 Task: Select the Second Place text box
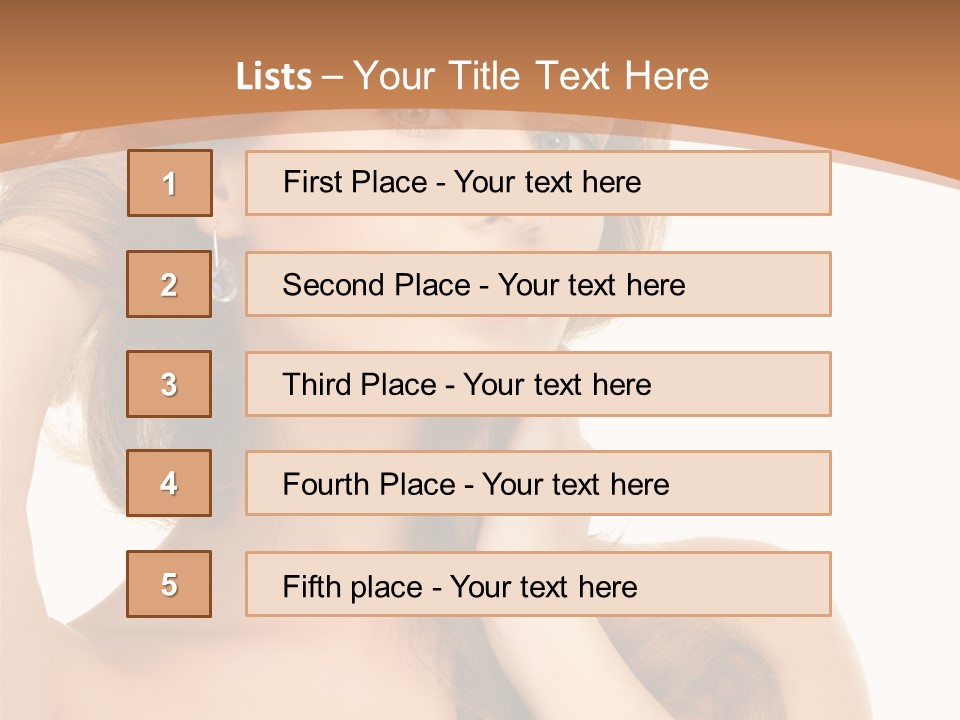[538, 284]
